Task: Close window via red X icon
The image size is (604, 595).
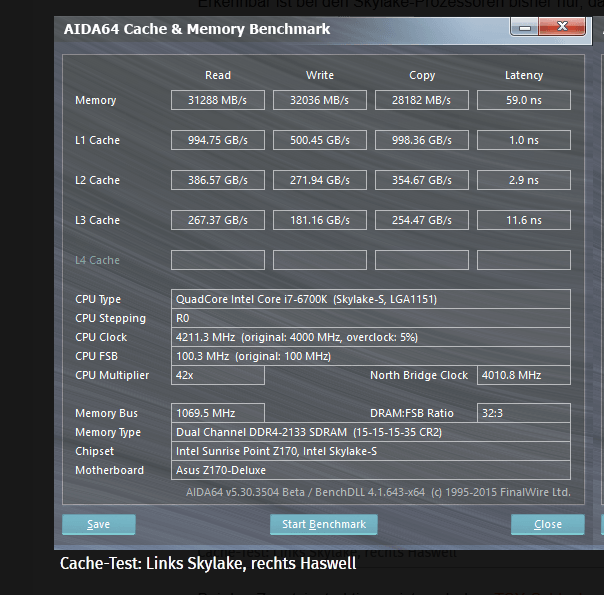Action: click(562, 27)
